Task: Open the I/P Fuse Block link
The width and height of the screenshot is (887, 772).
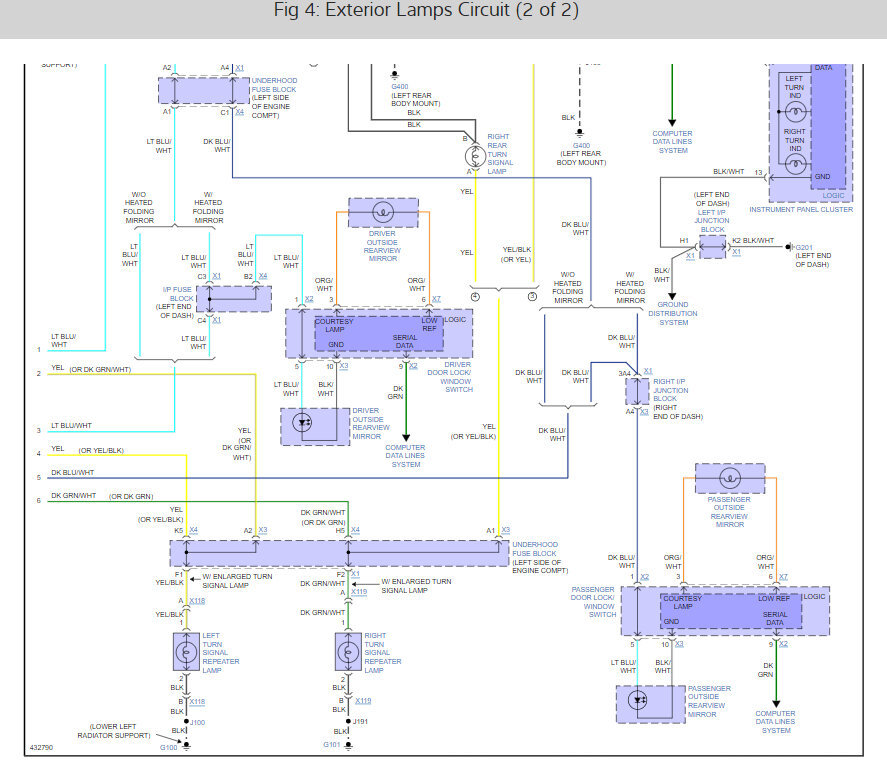Action: coord(178,294)
